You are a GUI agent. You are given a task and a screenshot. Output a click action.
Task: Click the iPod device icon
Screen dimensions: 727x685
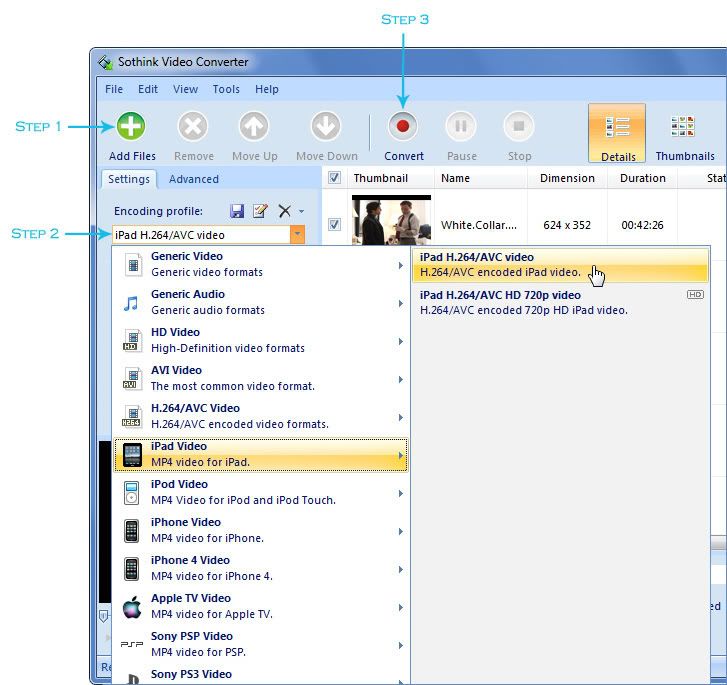pyautogui.click(x=132, y=493)
